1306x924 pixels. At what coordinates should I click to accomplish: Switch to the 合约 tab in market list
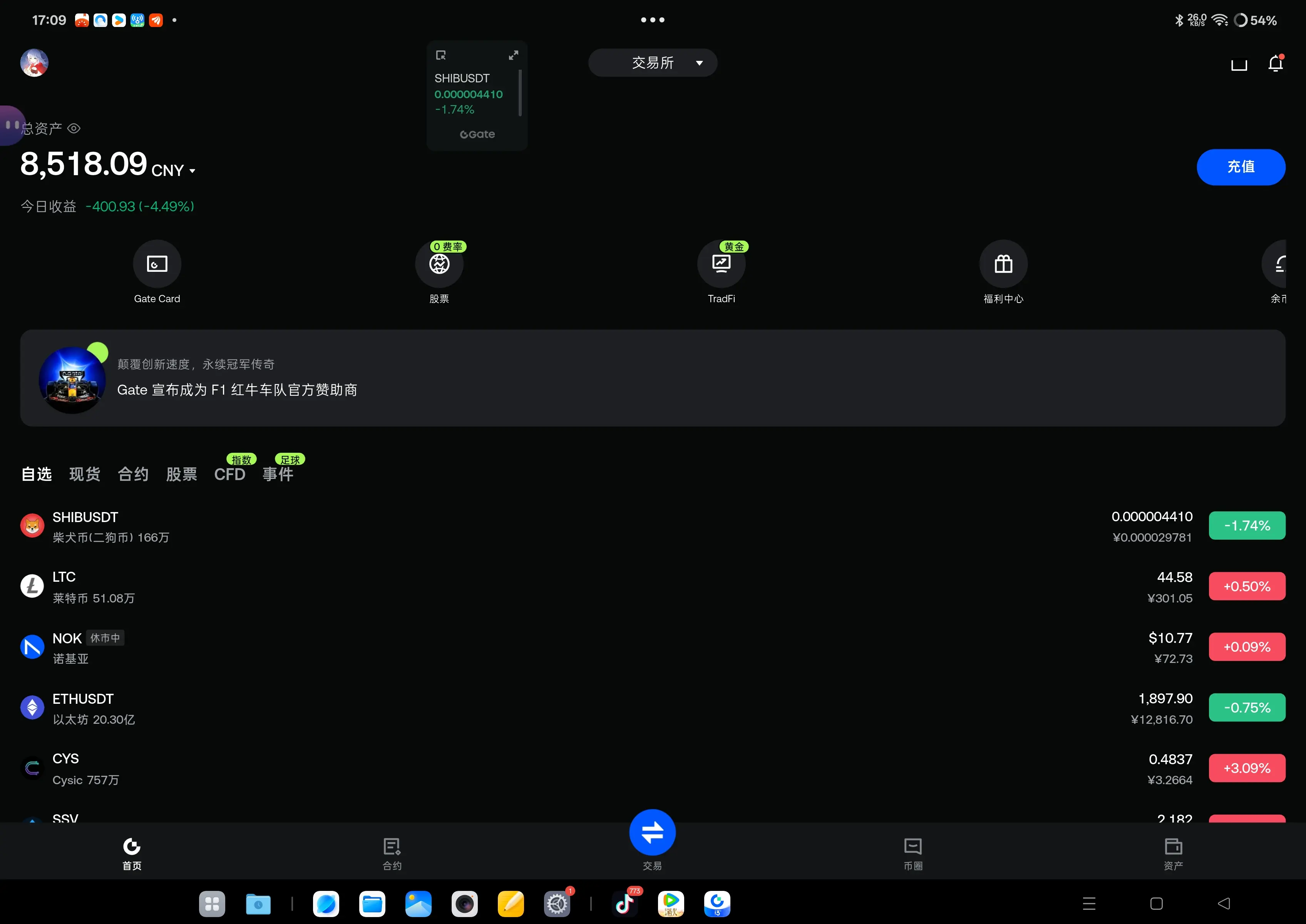click(x=133, y=474)
